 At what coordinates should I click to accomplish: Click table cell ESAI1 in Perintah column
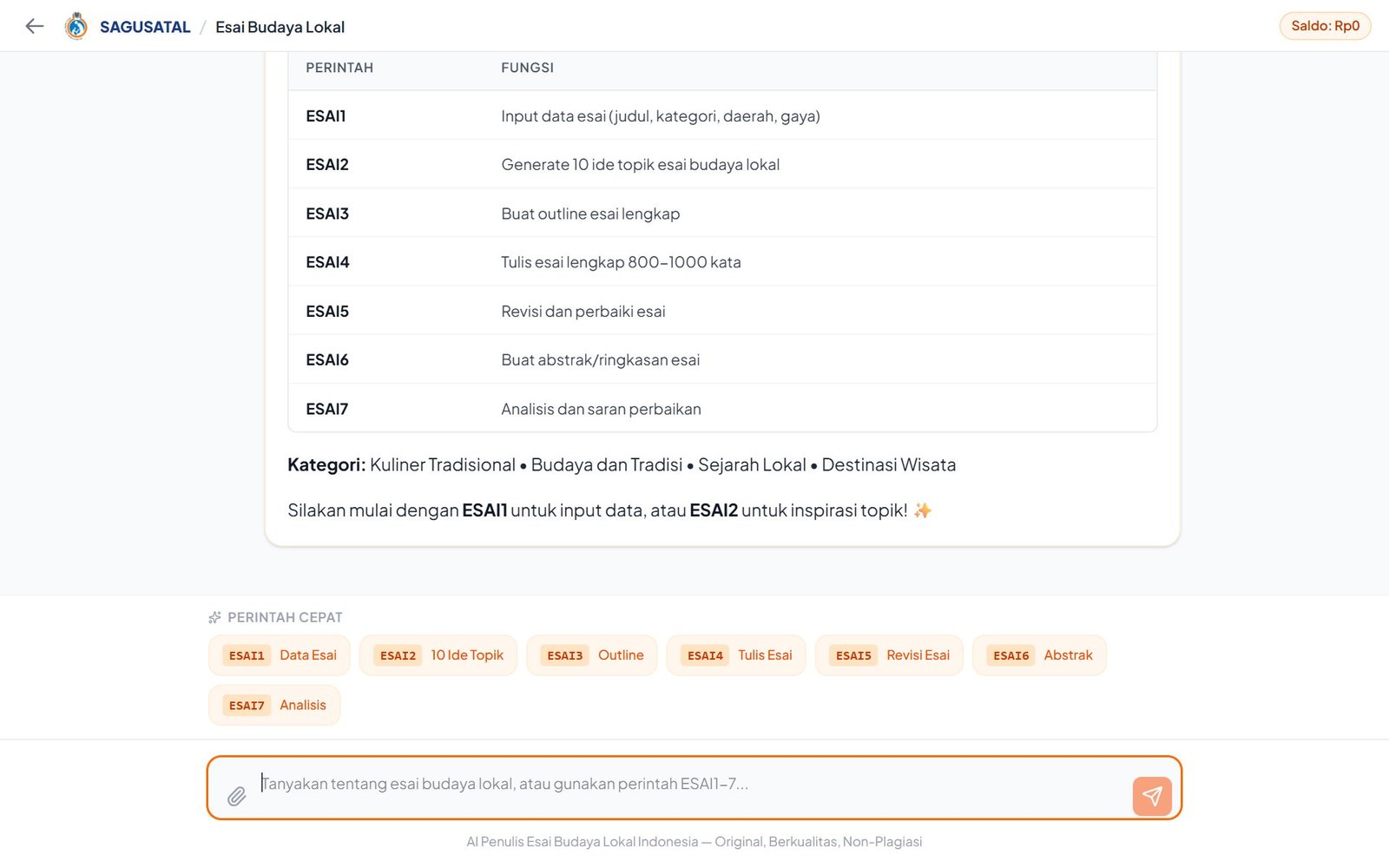[326, 116]
